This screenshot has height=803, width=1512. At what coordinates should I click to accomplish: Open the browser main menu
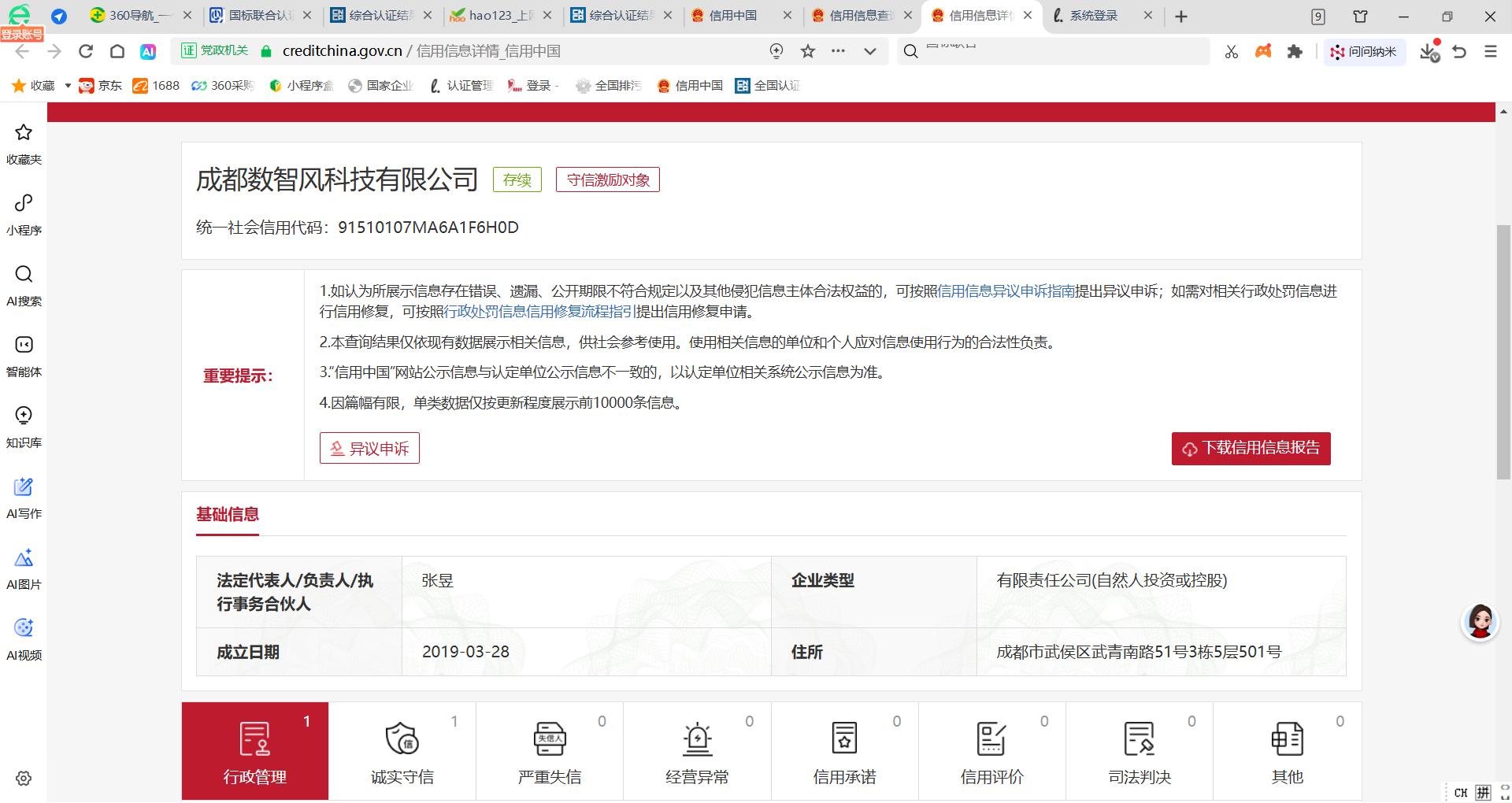1490,51
